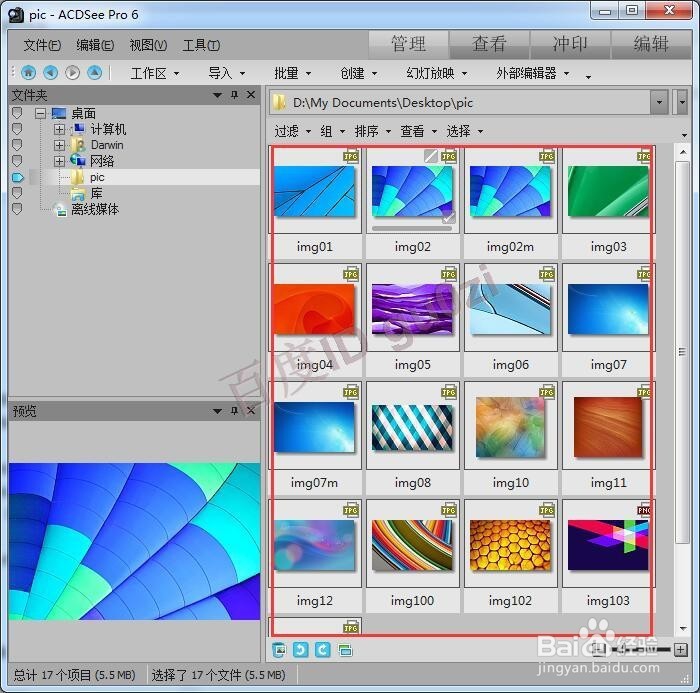
Task: Open the 批量 dropdown
Action: click(292, 73)
